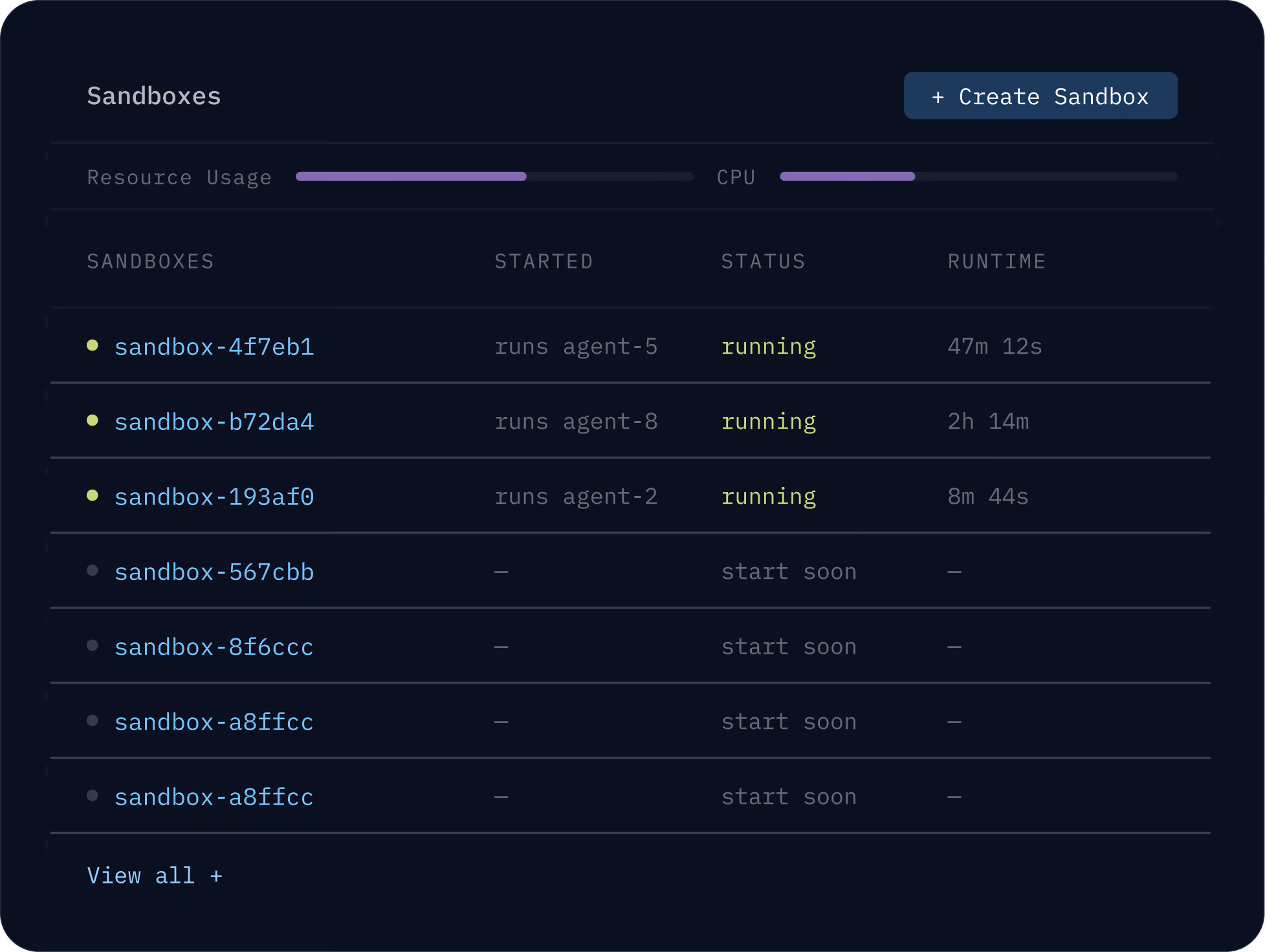
Task: Click the 'runs agent-8' cell
Action: click(577, 422)
